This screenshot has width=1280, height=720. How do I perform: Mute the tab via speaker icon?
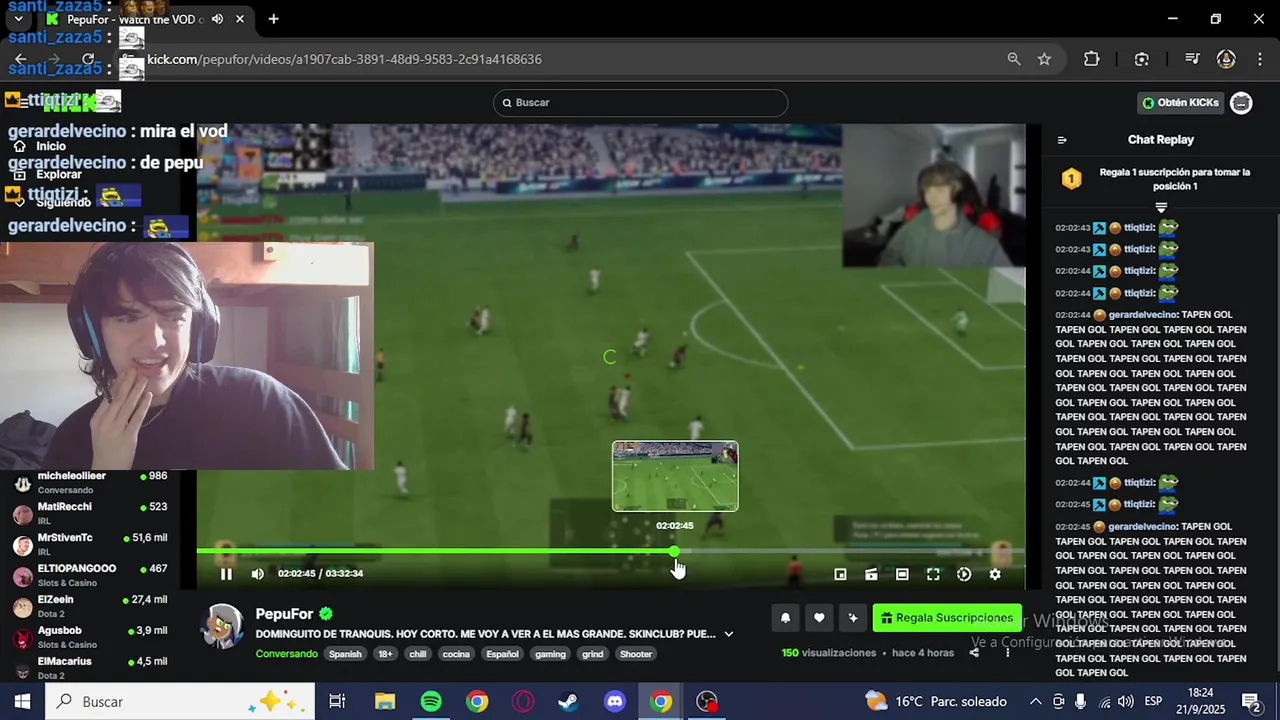pyautogui.click(x=217, y=19)
